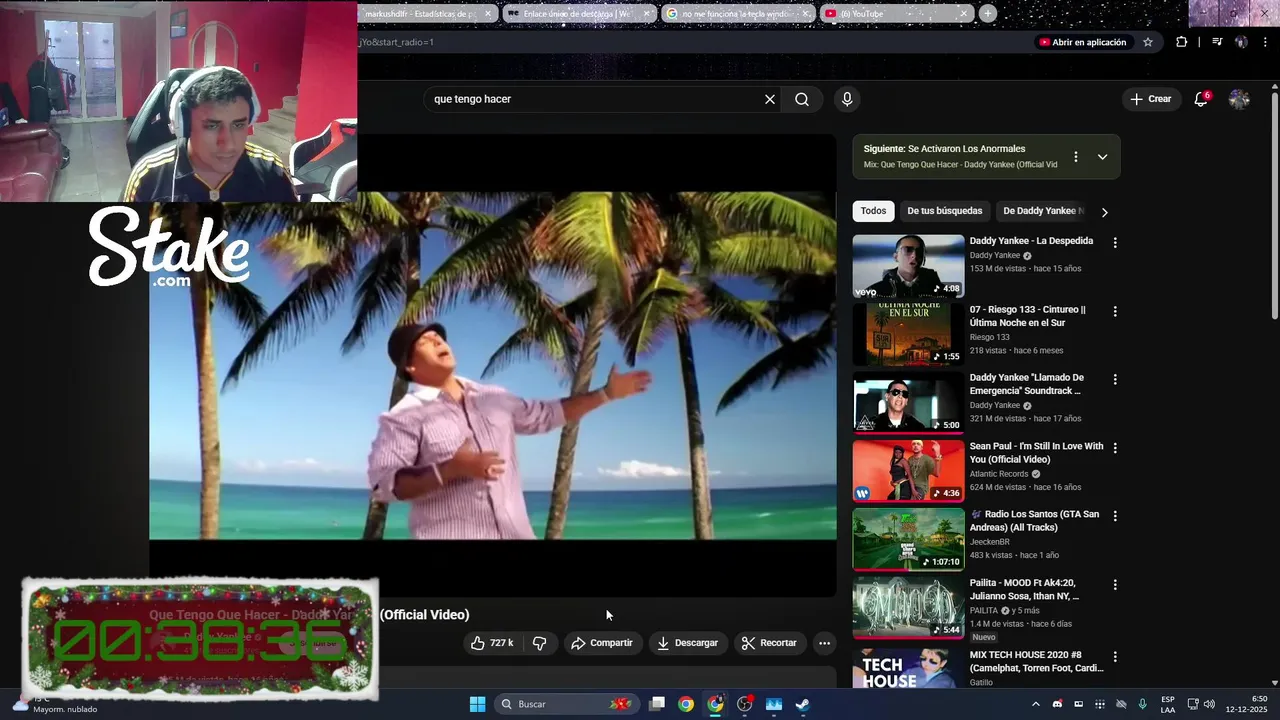Close the Enlace único de descarga tab
Viewport: 1280px width, 720px height.
click(647, 14)
